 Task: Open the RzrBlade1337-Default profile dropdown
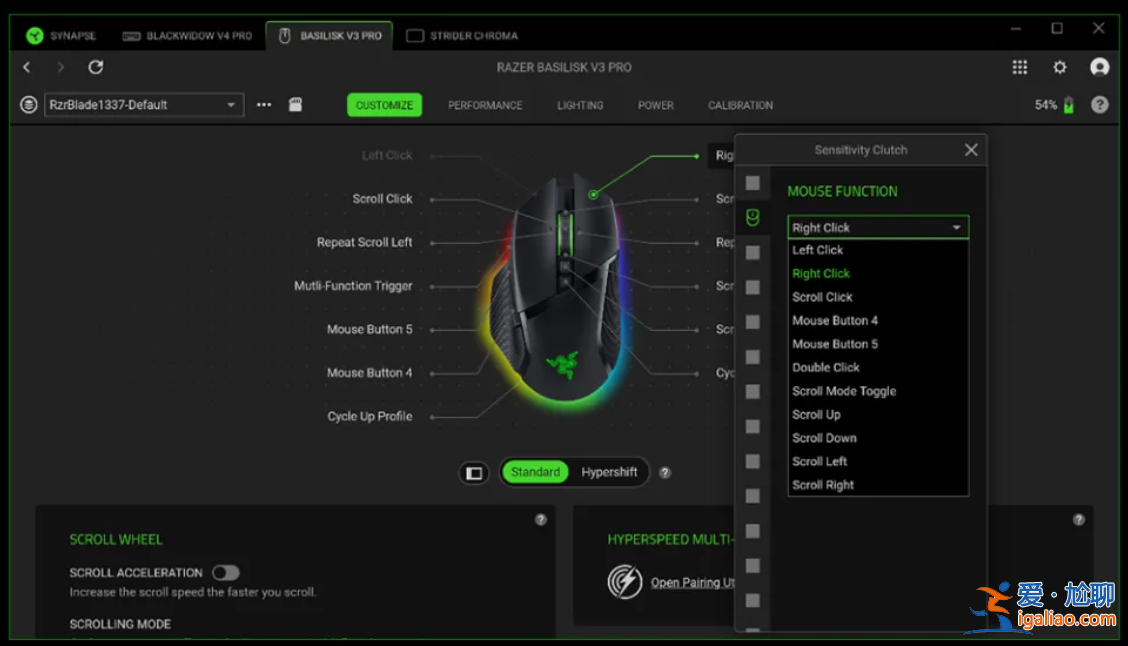144,105
